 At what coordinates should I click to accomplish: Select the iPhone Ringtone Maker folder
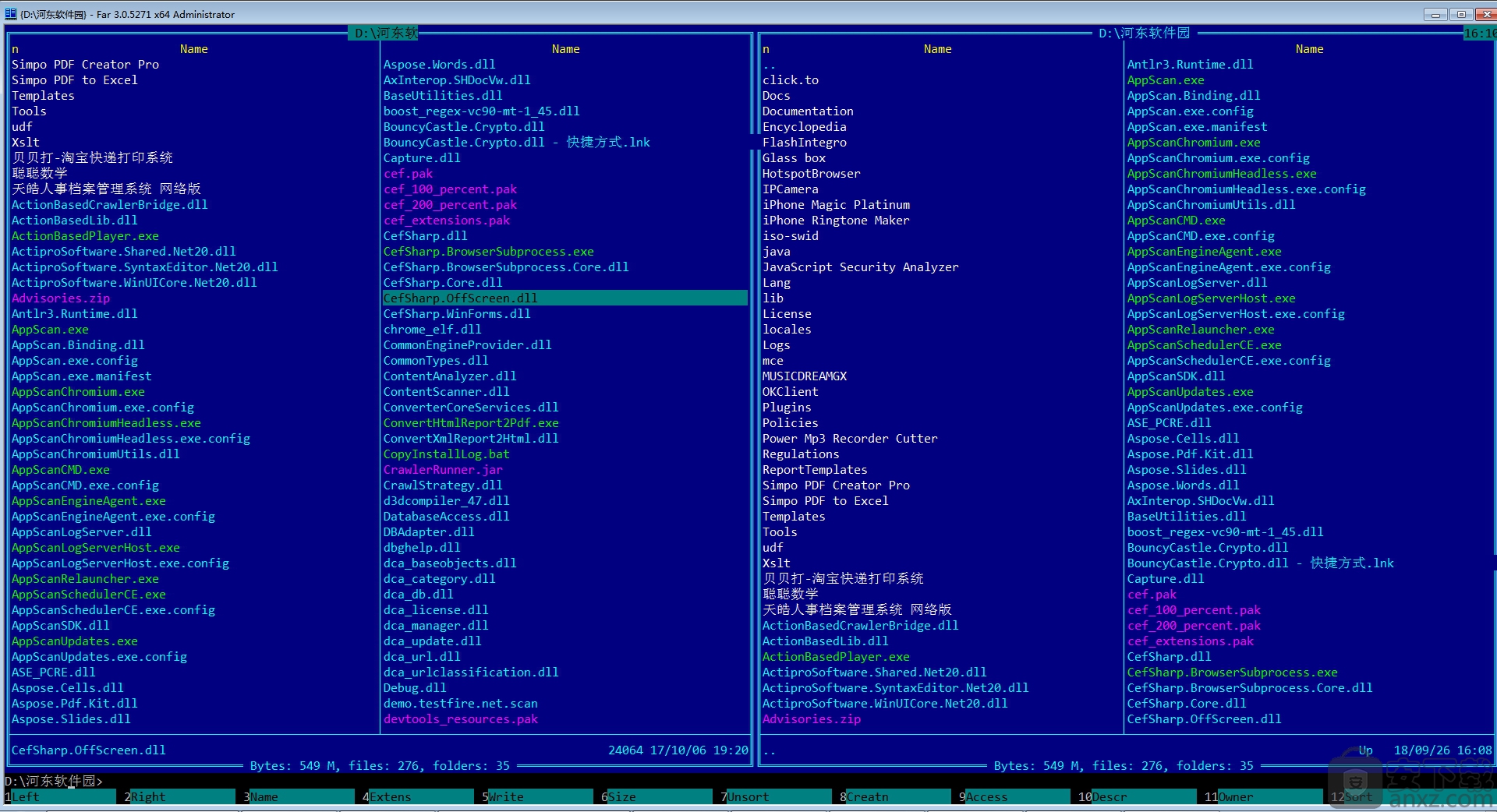pos(836,220)
